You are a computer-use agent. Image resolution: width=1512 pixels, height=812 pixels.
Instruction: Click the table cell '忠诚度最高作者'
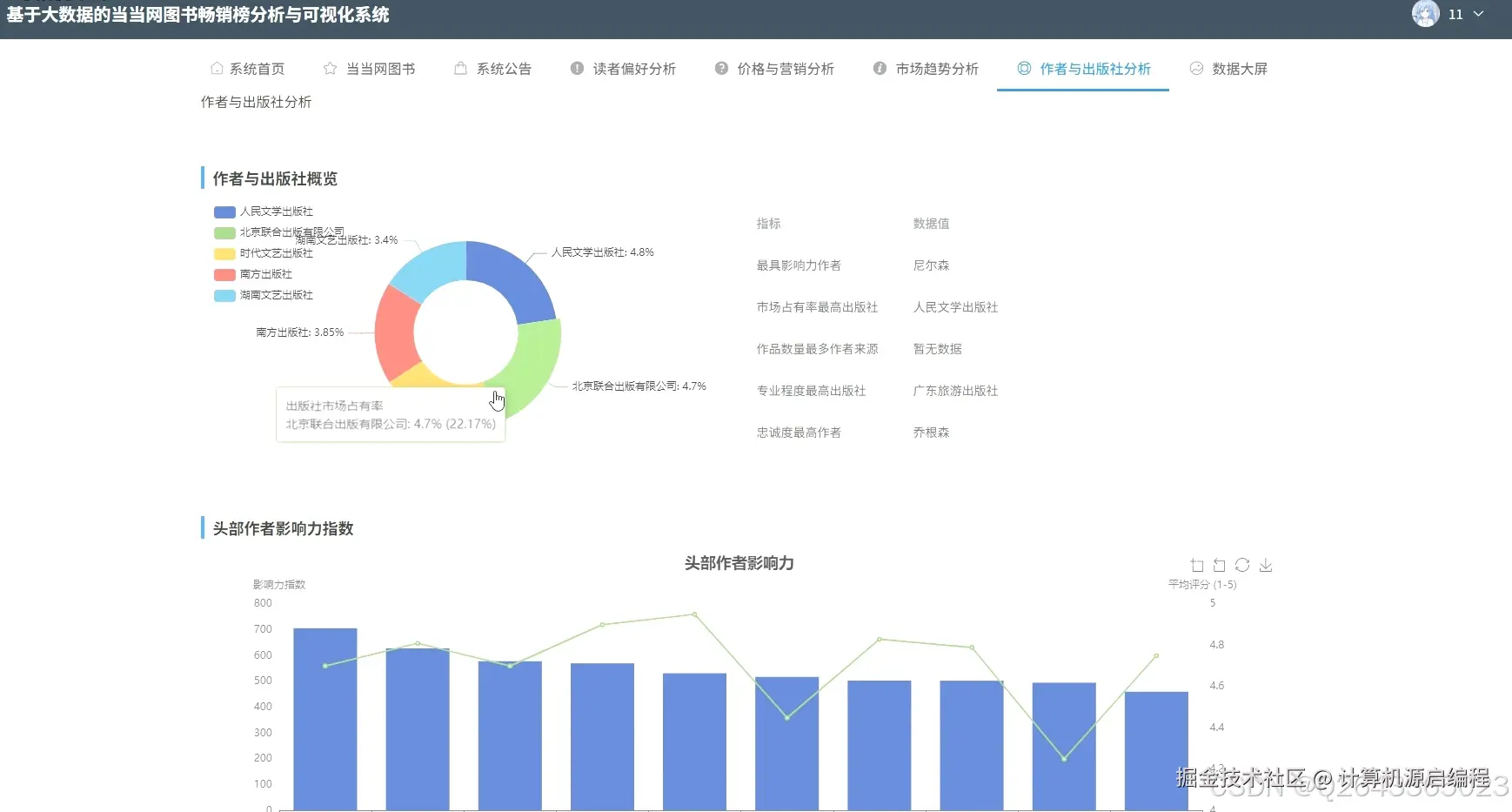click(x=799, y=433)
